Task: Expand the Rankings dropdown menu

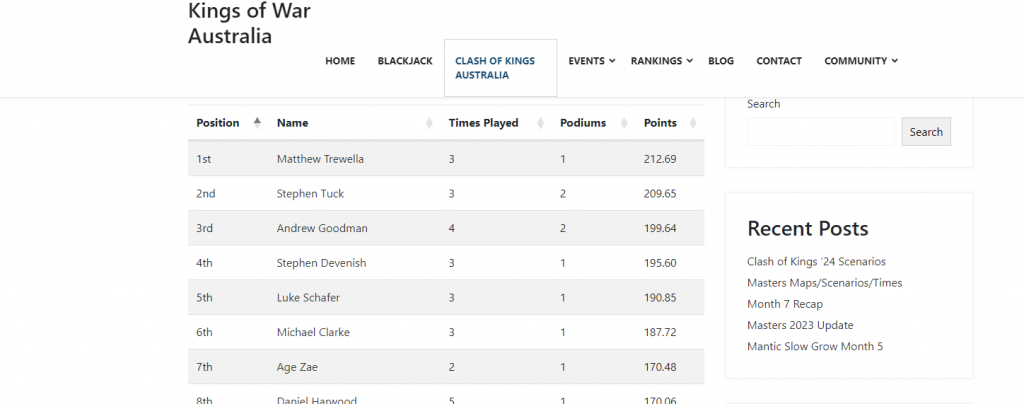Action: 689,61
